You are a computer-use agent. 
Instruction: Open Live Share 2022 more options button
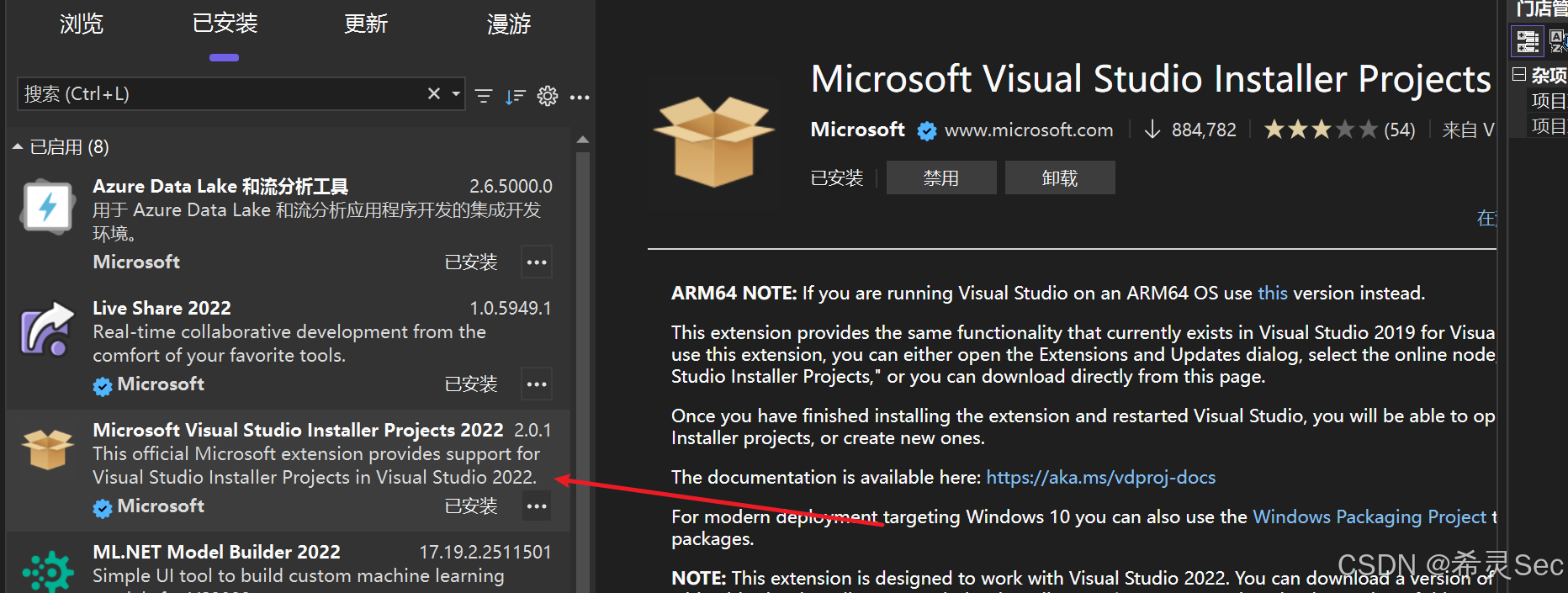click(x=537, y=384)
